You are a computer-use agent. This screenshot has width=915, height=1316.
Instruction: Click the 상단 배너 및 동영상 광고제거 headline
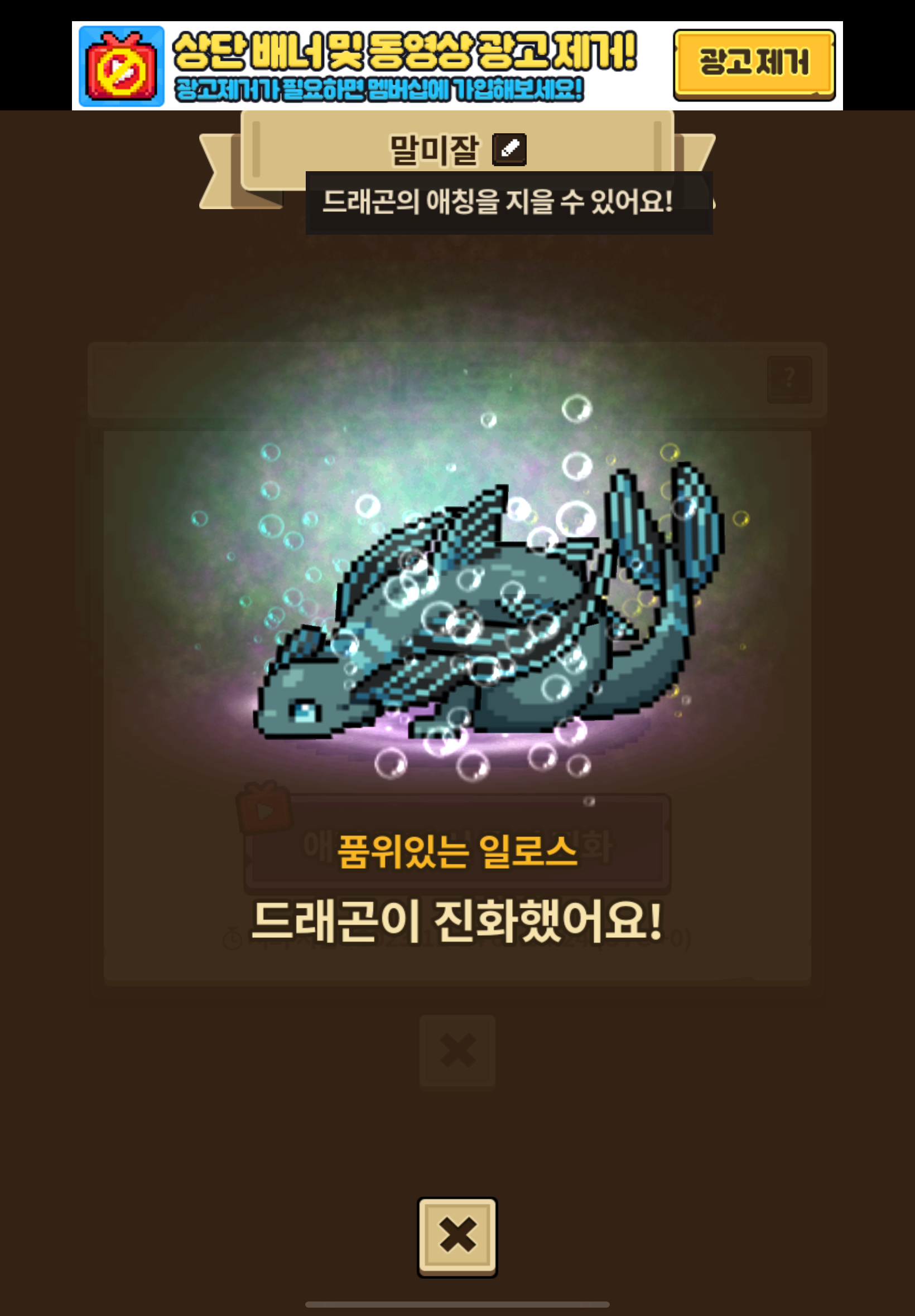pos(404,51)
